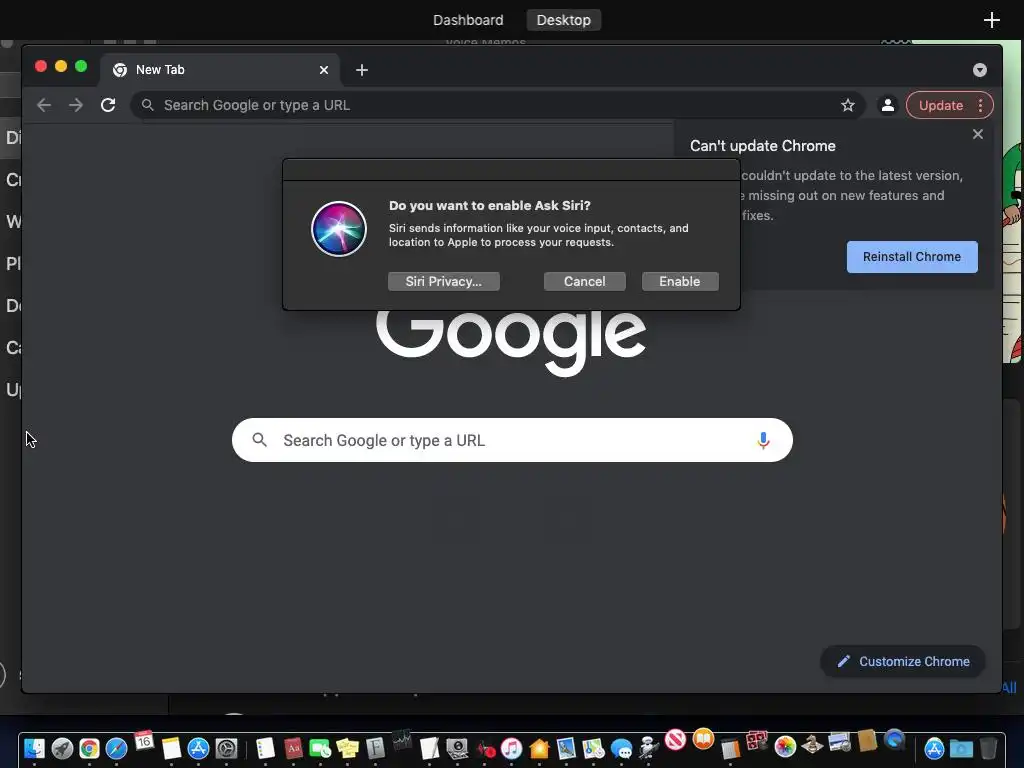The width and height of the screenshot is (1024, 768).
Task: Click the Customize Chrome button
Action: coord(903,662)
